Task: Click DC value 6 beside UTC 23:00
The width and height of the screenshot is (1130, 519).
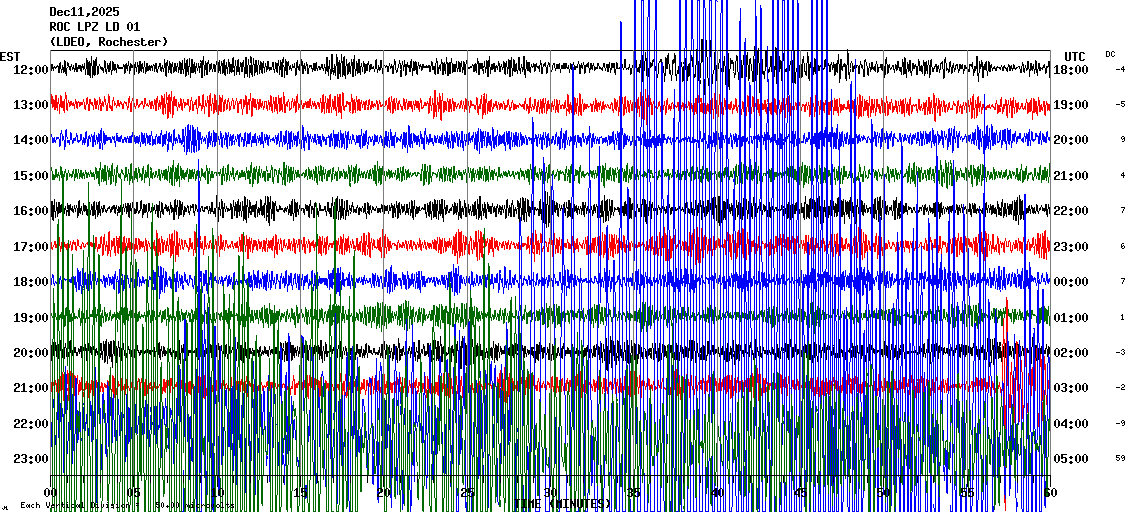Action: [1123, 246]
